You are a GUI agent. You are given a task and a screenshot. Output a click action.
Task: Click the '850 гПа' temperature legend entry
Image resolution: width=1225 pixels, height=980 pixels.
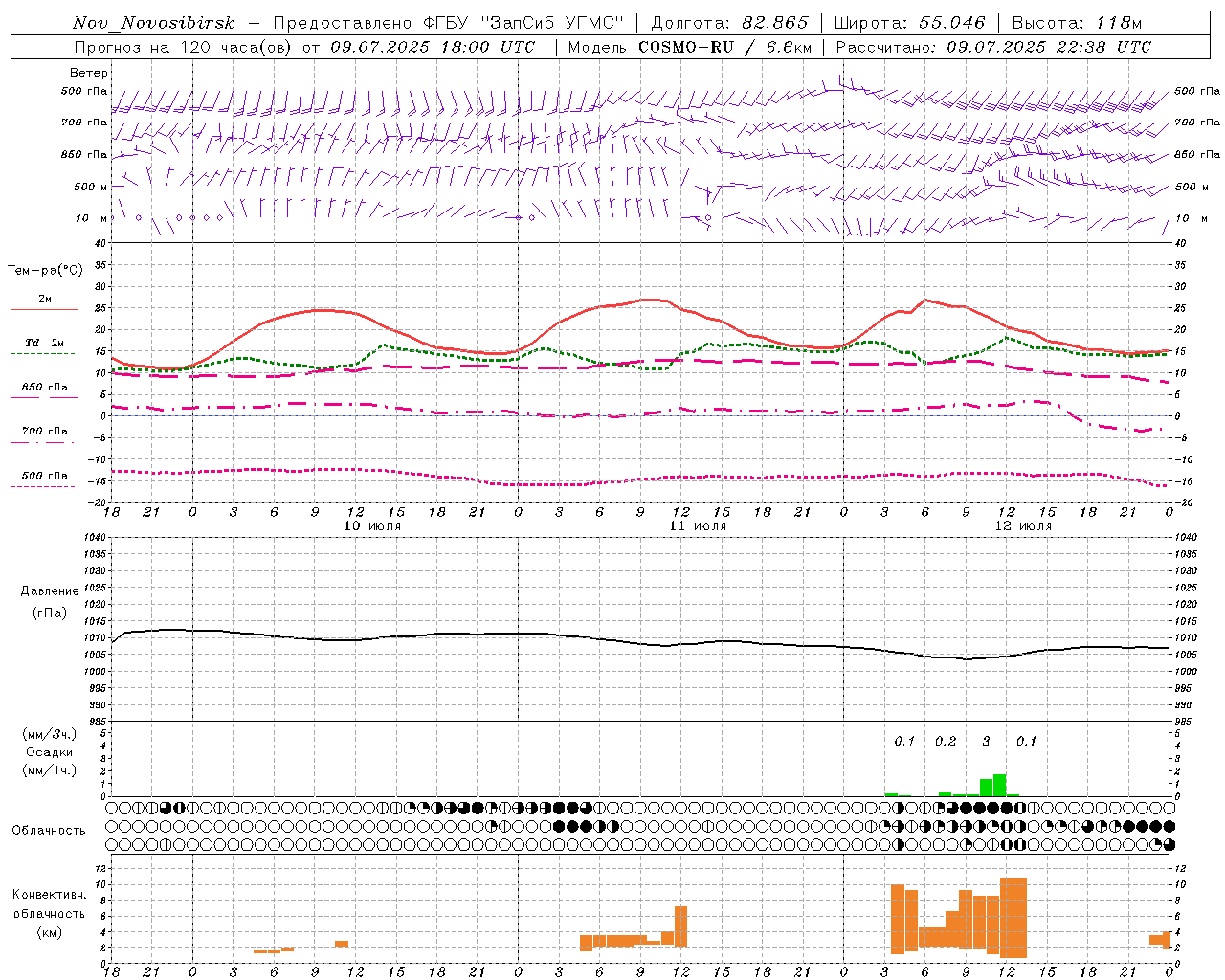(45, 387)
